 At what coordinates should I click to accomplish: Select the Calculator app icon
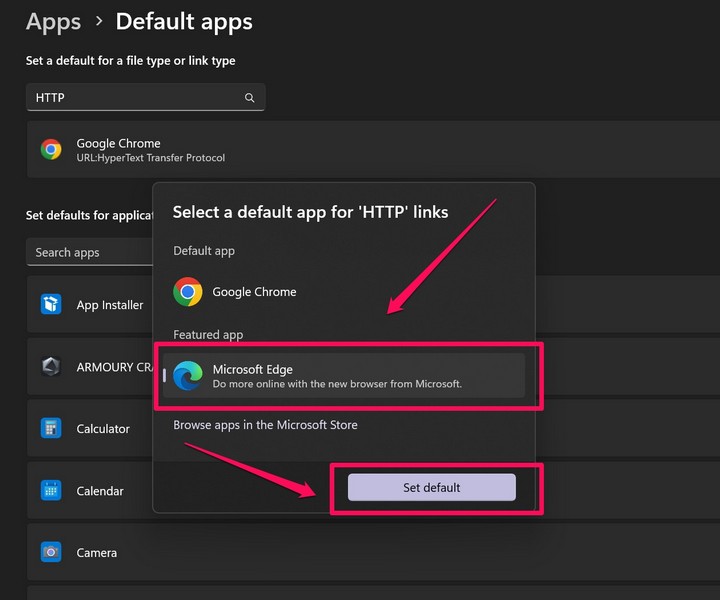tap(51, 428)
